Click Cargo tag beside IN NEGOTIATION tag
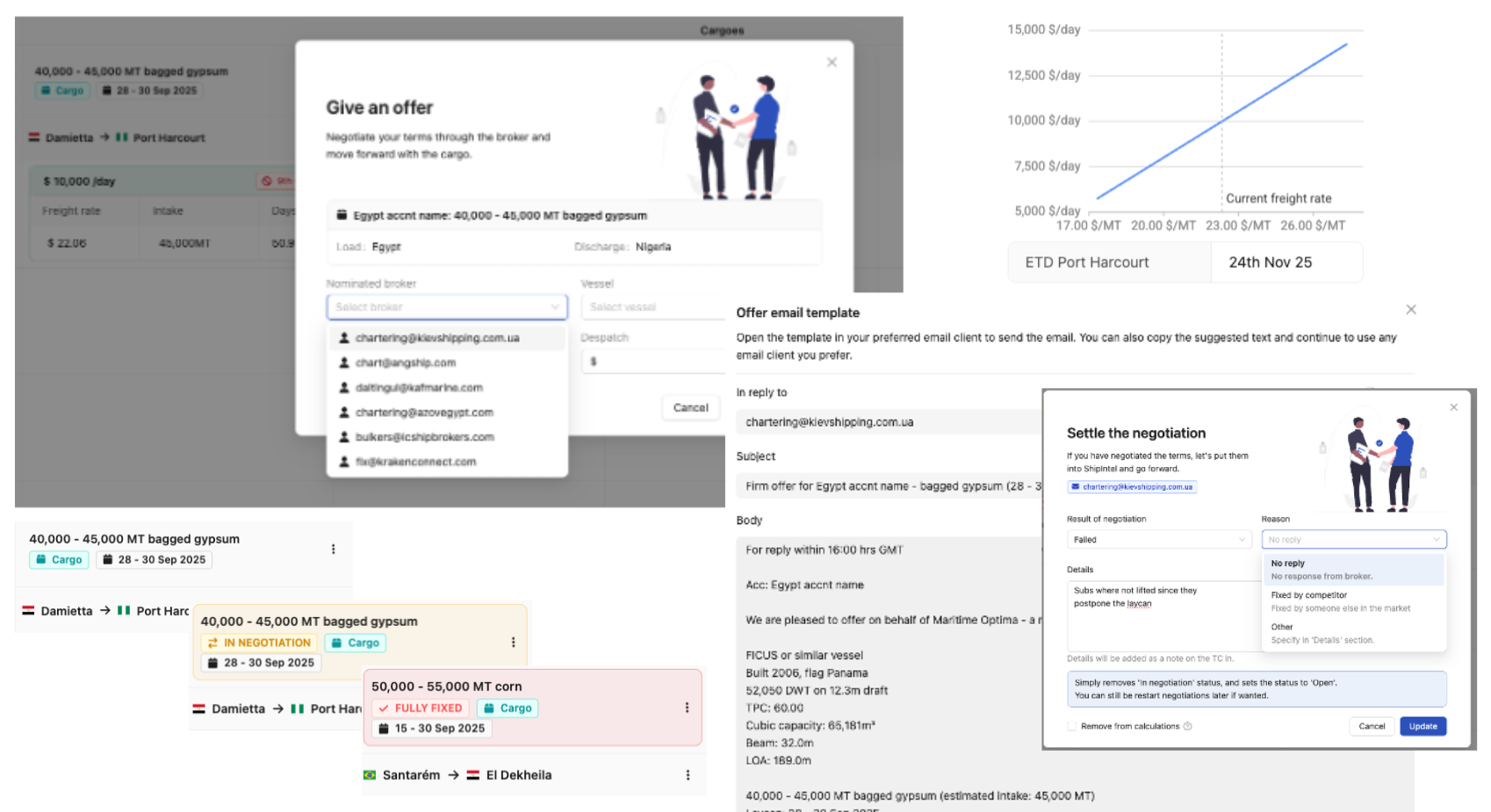Screen dimensions: 1491x812 click(x=355, y=643)
